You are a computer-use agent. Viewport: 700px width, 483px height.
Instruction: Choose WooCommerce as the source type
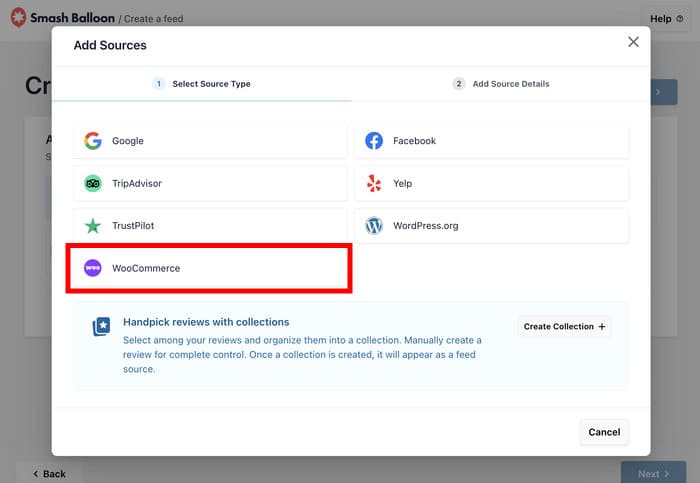click(x=209, y=268)
